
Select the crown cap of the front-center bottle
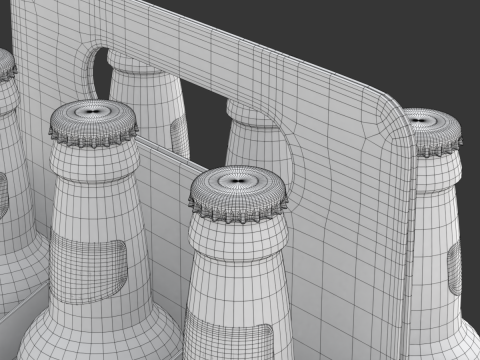(238, 194)
